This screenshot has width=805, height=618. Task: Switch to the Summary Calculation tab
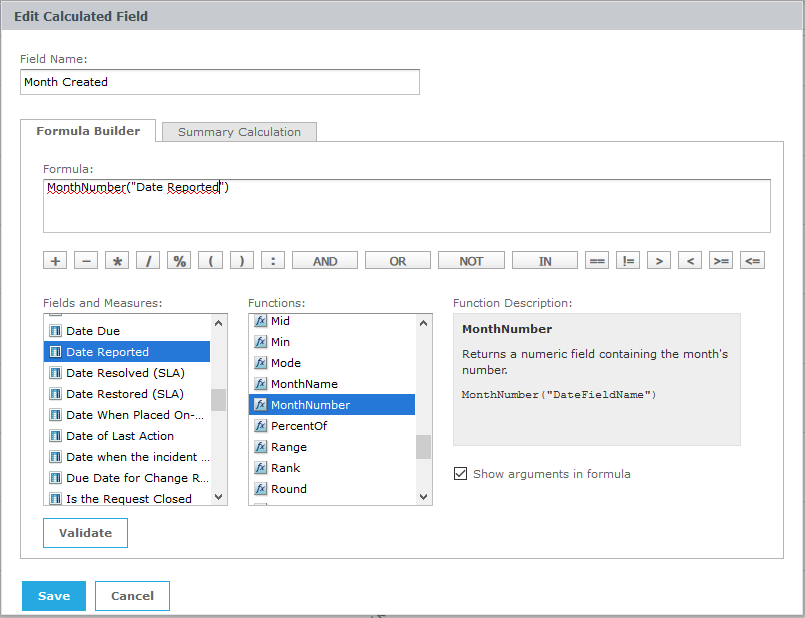tap(239, 132)
